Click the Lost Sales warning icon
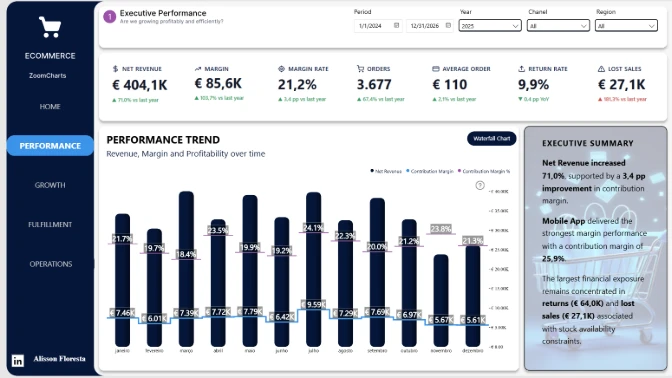The width and height of the screenshot is (672, 378). pos(601,69)
